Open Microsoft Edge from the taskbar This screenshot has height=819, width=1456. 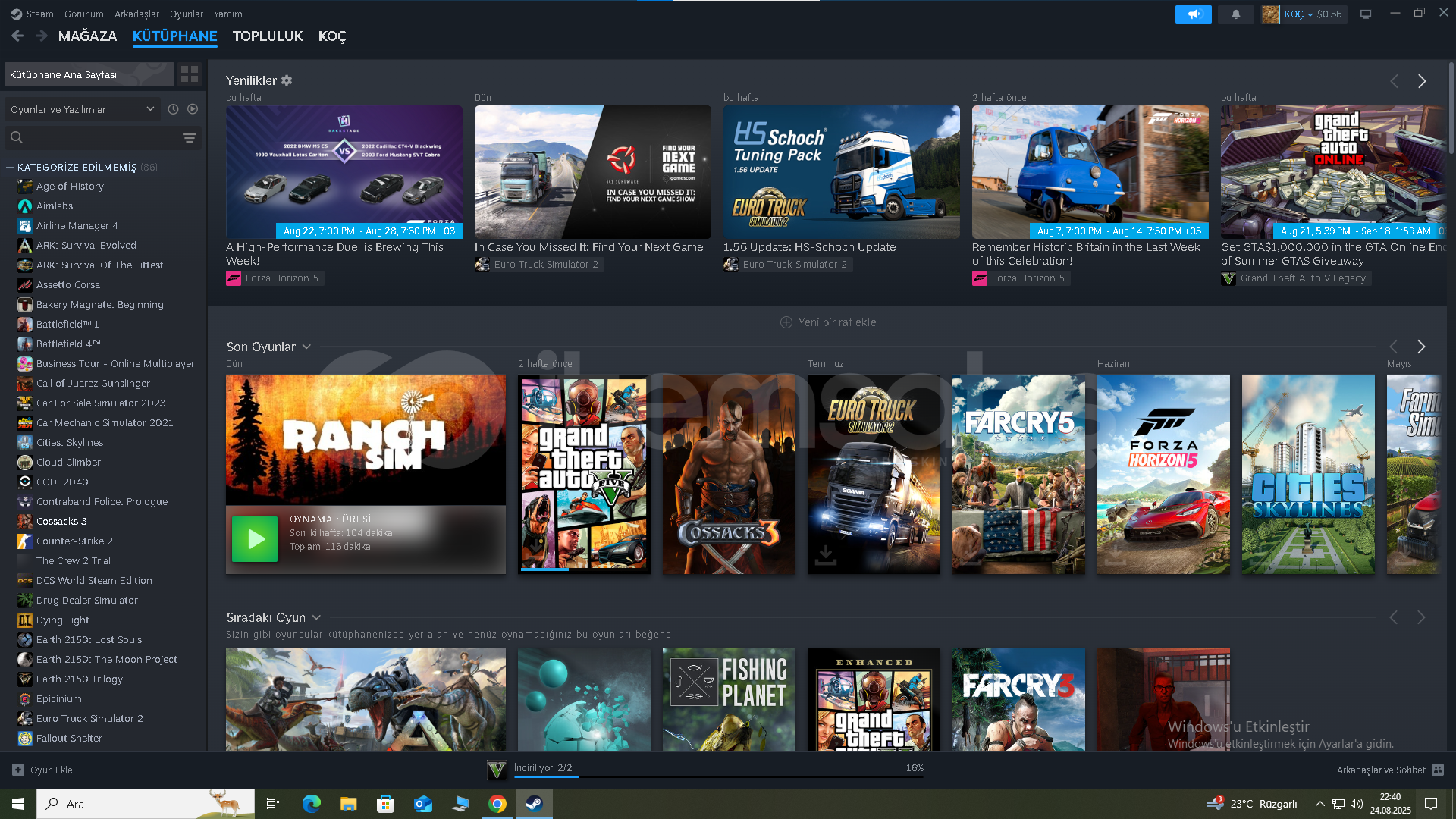click(x=312, y=804)
